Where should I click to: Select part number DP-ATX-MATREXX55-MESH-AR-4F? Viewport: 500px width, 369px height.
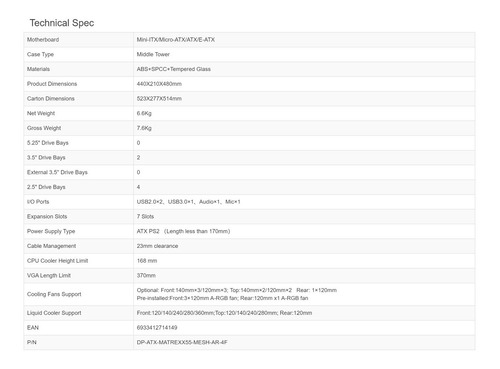pyautogui.click(x=182, y=342)
